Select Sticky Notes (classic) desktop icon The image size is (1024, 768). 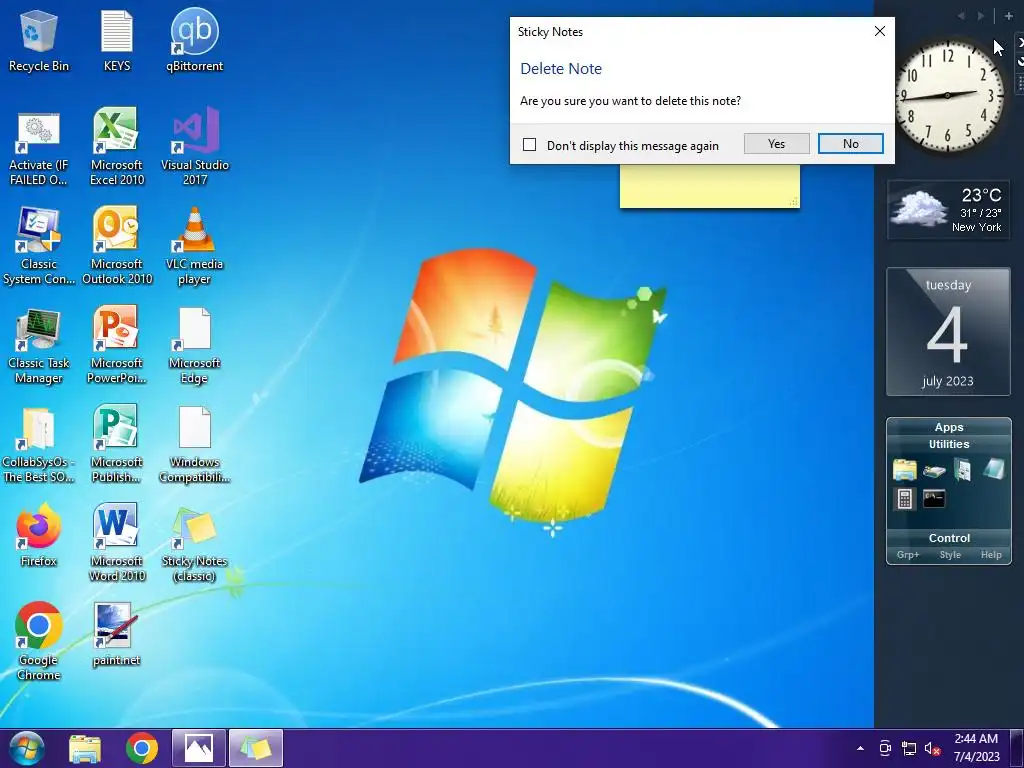[x=195, y=543]
